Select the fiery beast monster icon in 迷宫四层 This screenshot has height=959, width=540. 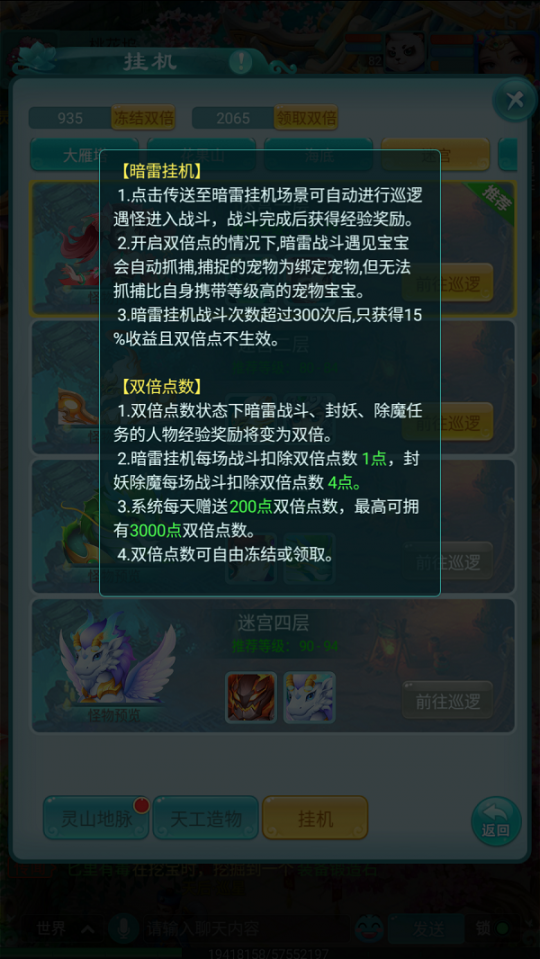[x=251, y=697]
